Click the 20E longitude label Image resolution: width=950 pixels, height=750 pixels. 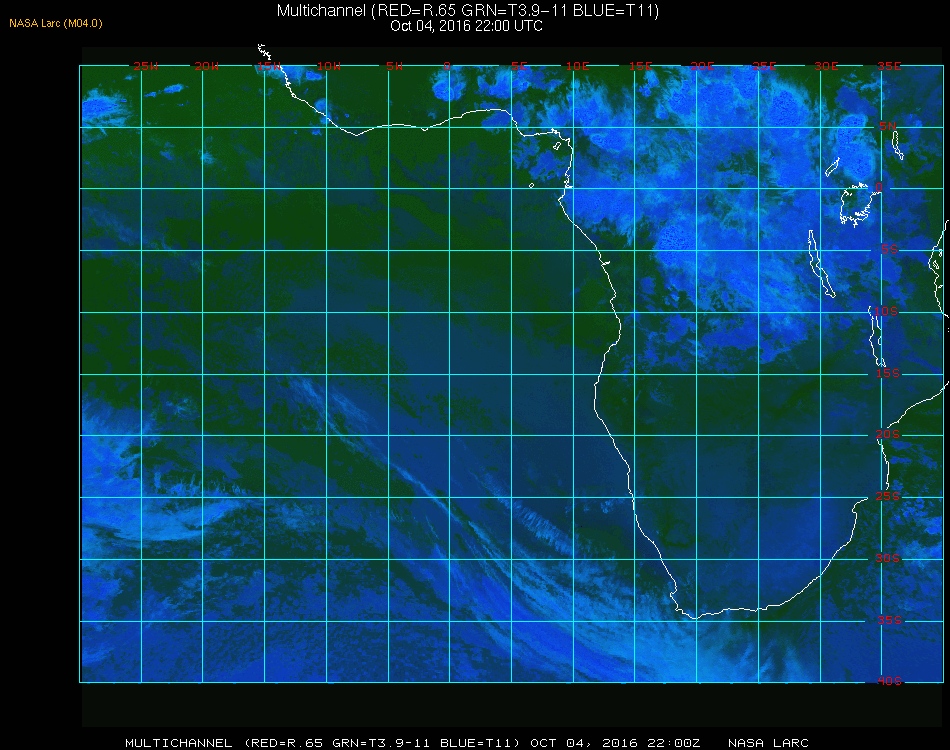click(x=702, y=66)
